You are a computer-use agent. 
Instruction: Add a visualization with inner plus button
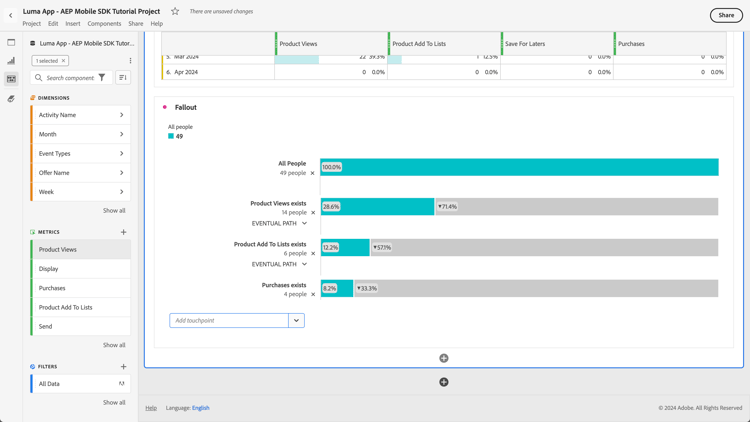444,358
